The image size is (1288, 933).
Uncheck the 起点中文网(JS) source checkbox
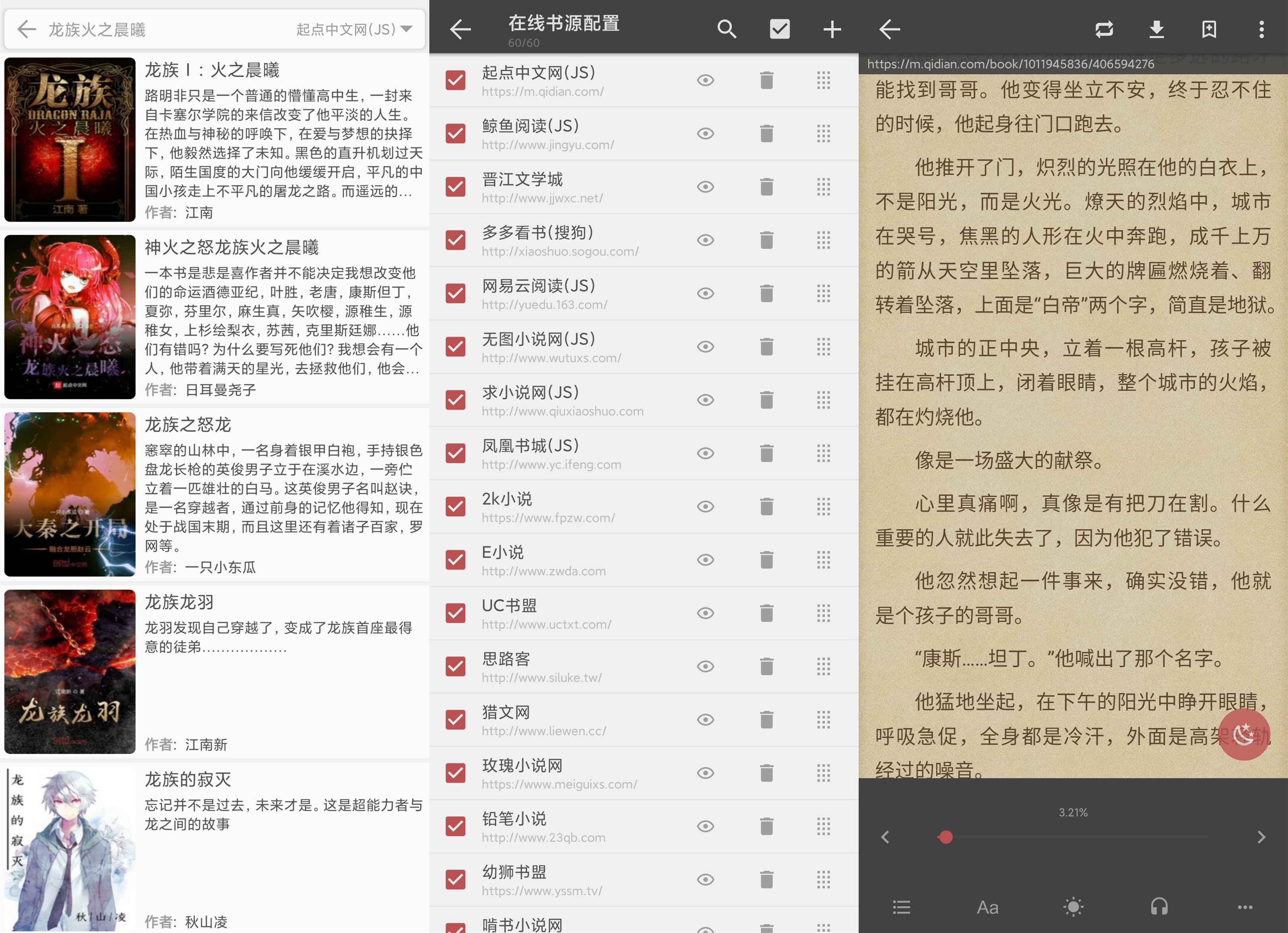tap(455, 80)
